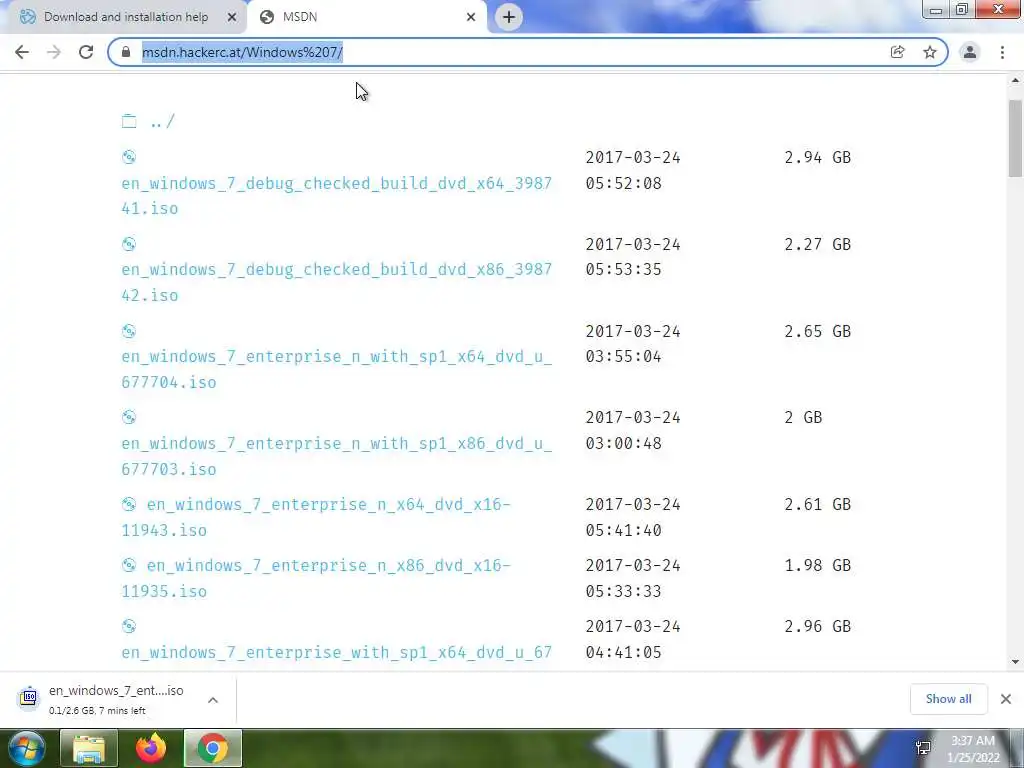
Task: Expand download item options chevron
Action: click(213, 699)
